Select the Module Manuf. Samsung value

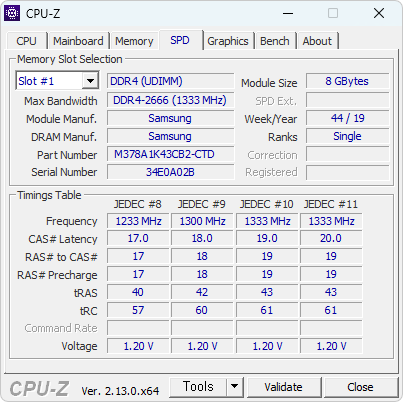[170, 118]
